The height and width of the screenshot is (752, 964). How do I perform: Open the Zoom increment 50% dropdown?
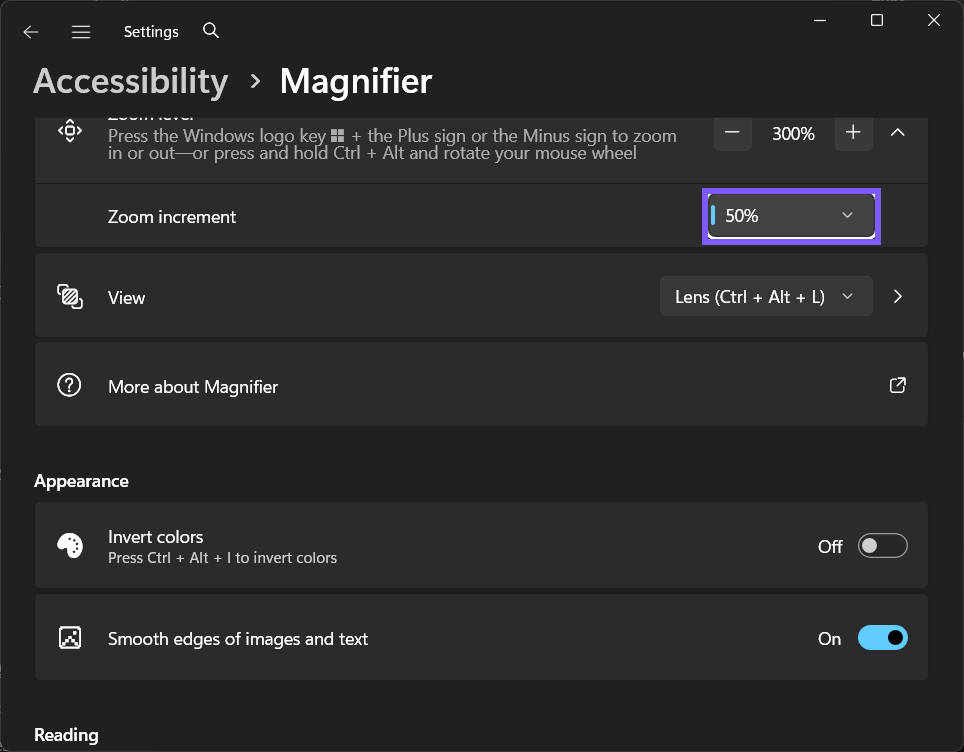click(x=791, y=216)
